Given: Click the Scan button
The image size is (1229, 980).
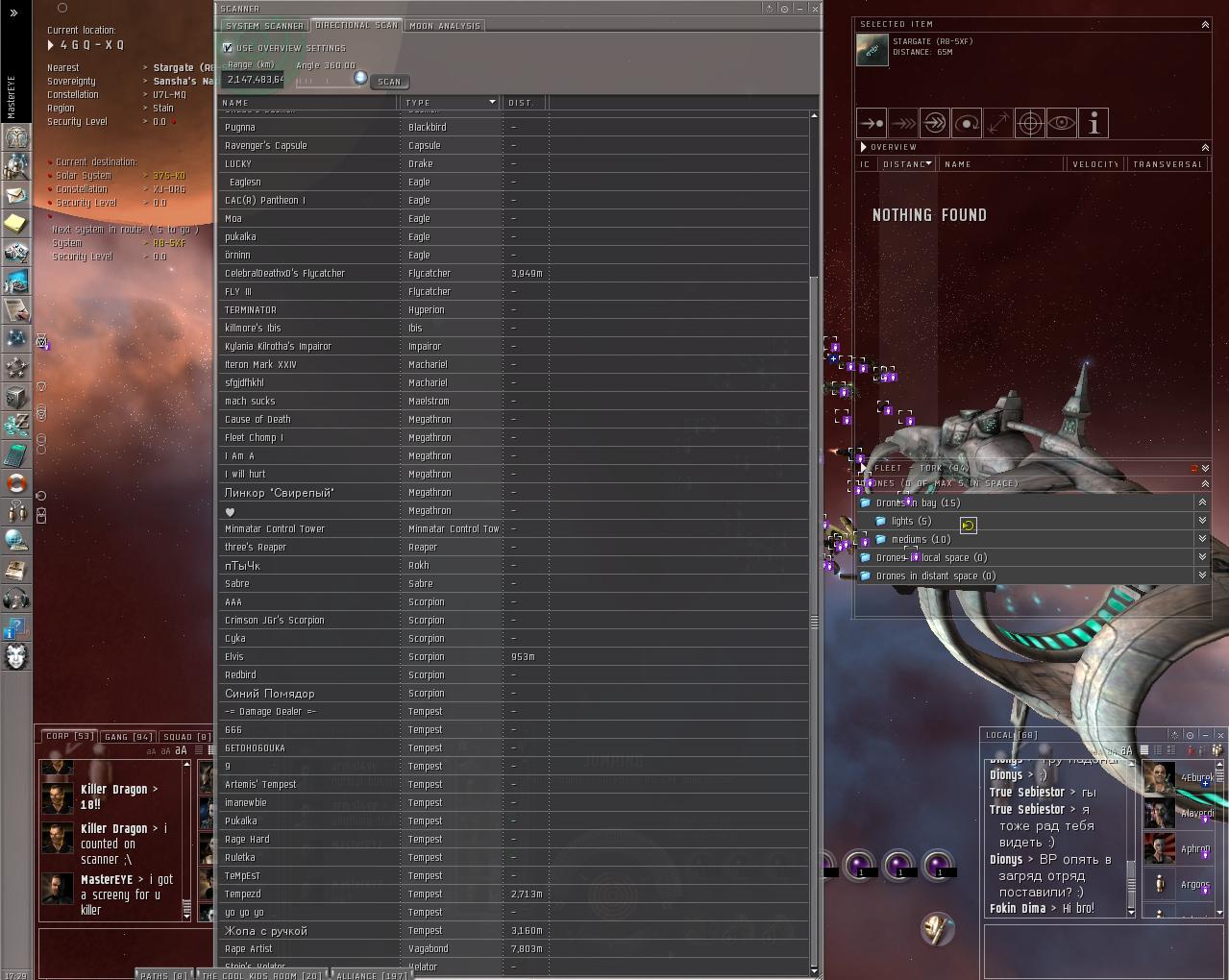Looking at the screenshot, I should [389, 82].
